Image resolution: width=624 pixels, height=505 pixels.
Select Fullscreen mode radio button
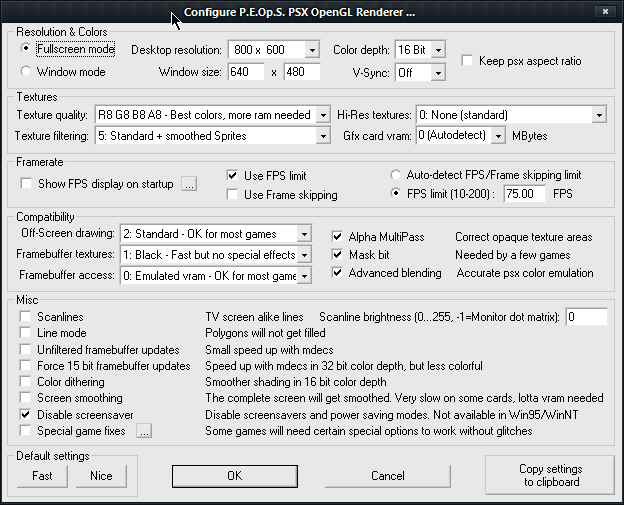(x=26, y=48)
